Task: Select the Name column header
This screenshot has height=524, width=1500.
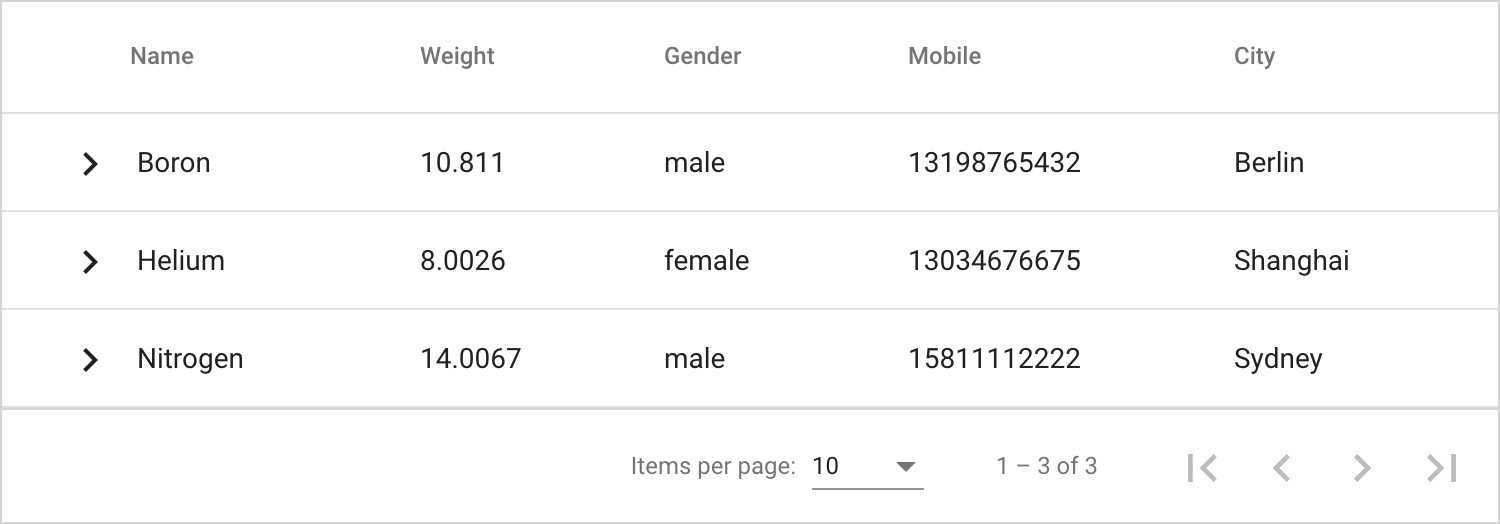Action: coord(162,56)
